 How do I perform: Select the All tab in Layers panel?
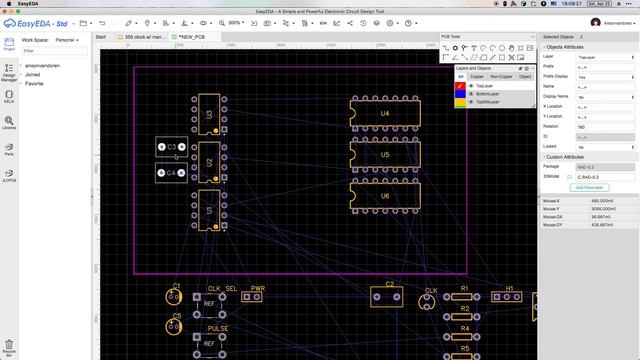pyautogui.click(x=460, y=77)
